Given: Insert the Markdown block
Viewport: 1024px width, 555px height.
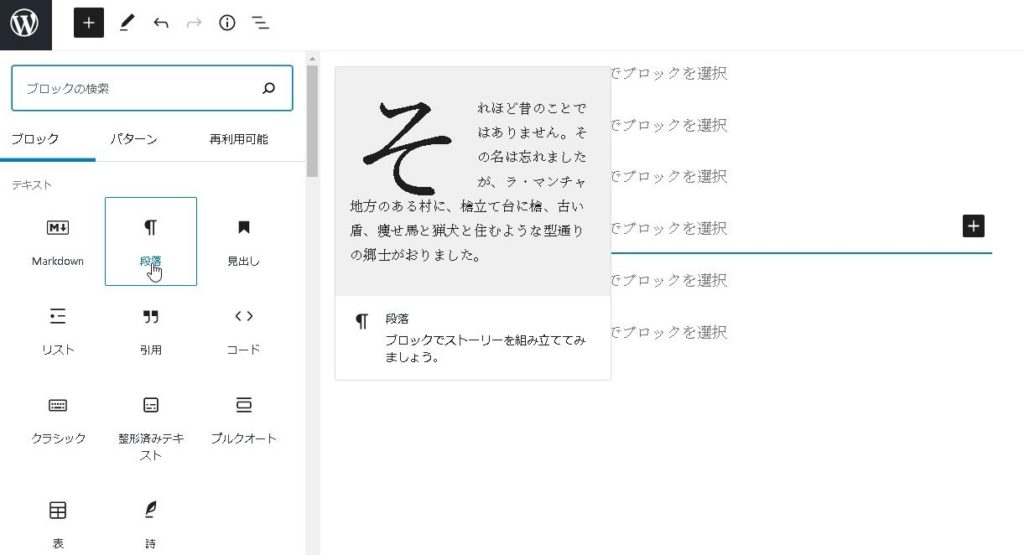Looking at the screenshot, I should tap(58, 241).
